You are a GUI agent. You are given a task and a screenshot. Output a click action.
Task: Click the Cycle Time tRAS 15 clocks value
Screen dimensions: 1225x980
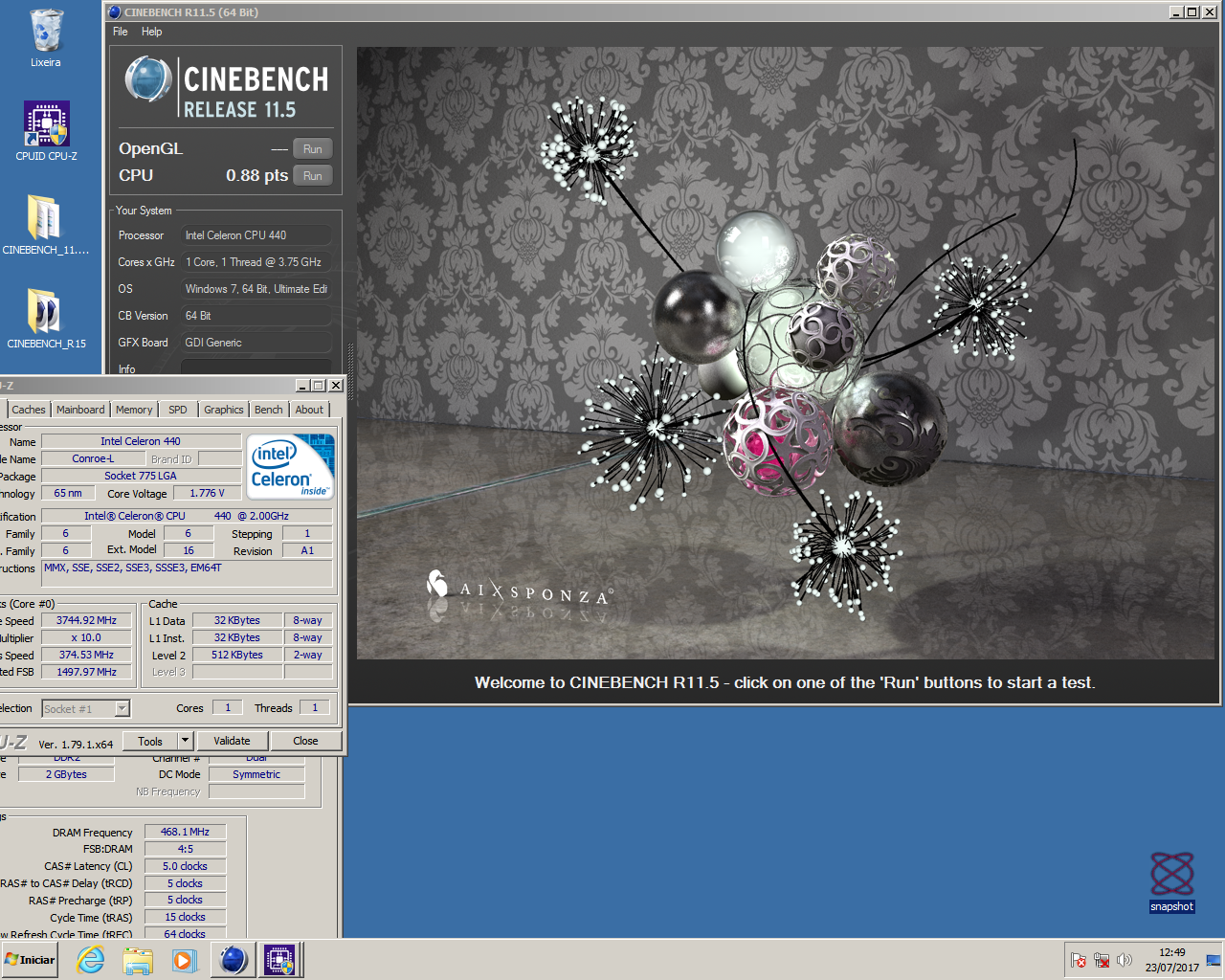pos(185,917)
